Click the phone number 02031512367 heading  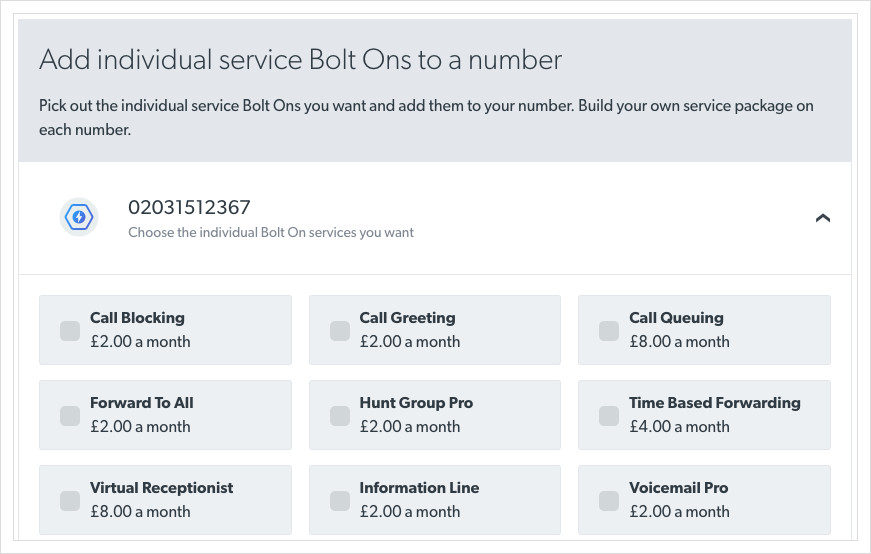pyautogui.click(x=189, y=208)
